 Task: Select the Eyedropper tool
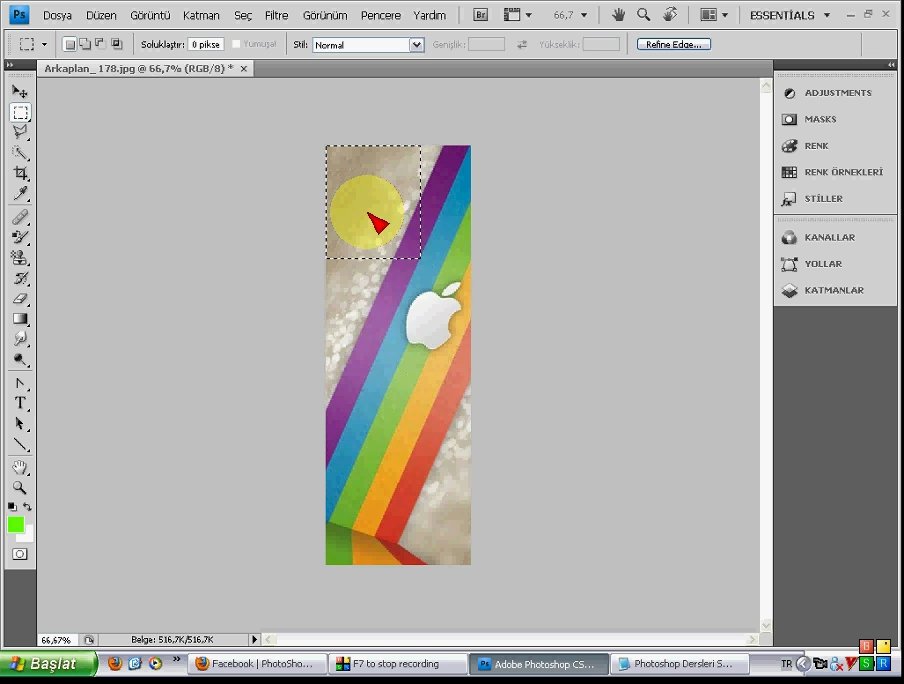pos(20,194)
